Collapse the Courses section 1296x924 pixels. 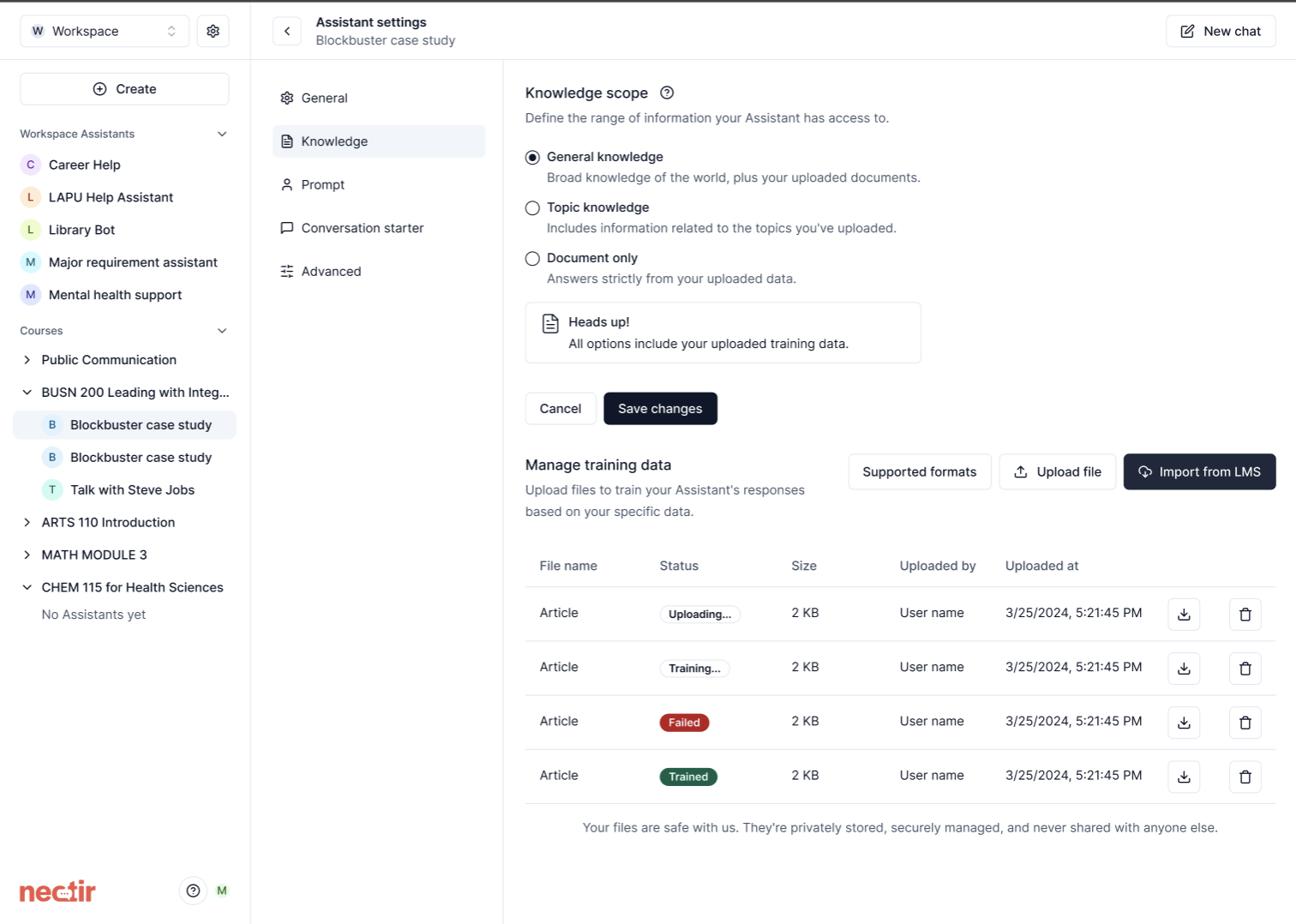coord(222,331)
